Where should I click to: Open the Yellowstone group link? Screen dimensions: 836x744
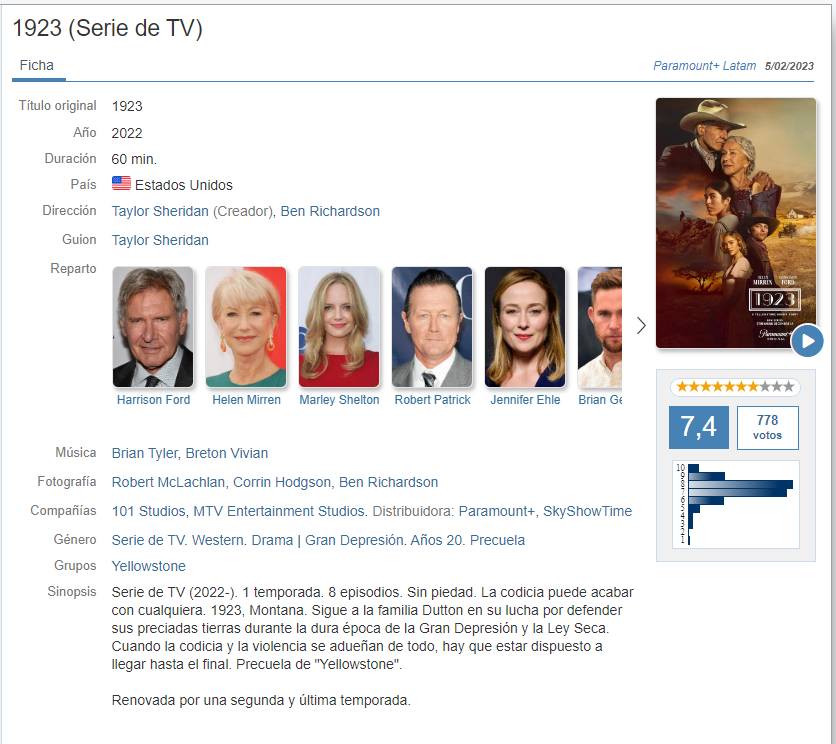(x=149, y=566)
